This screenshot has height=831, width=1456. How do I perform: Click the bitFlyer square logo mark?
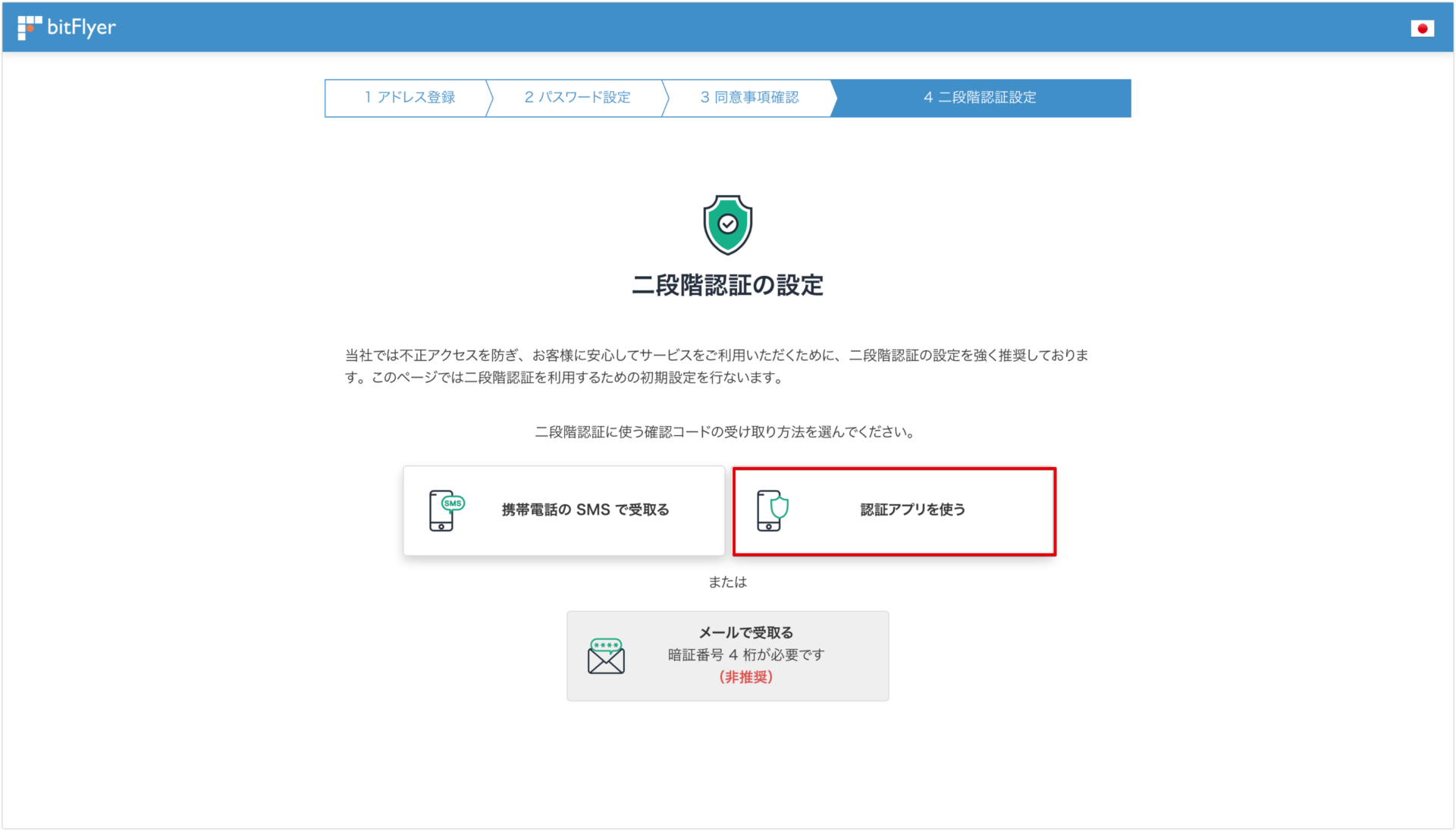coord(28,27)
